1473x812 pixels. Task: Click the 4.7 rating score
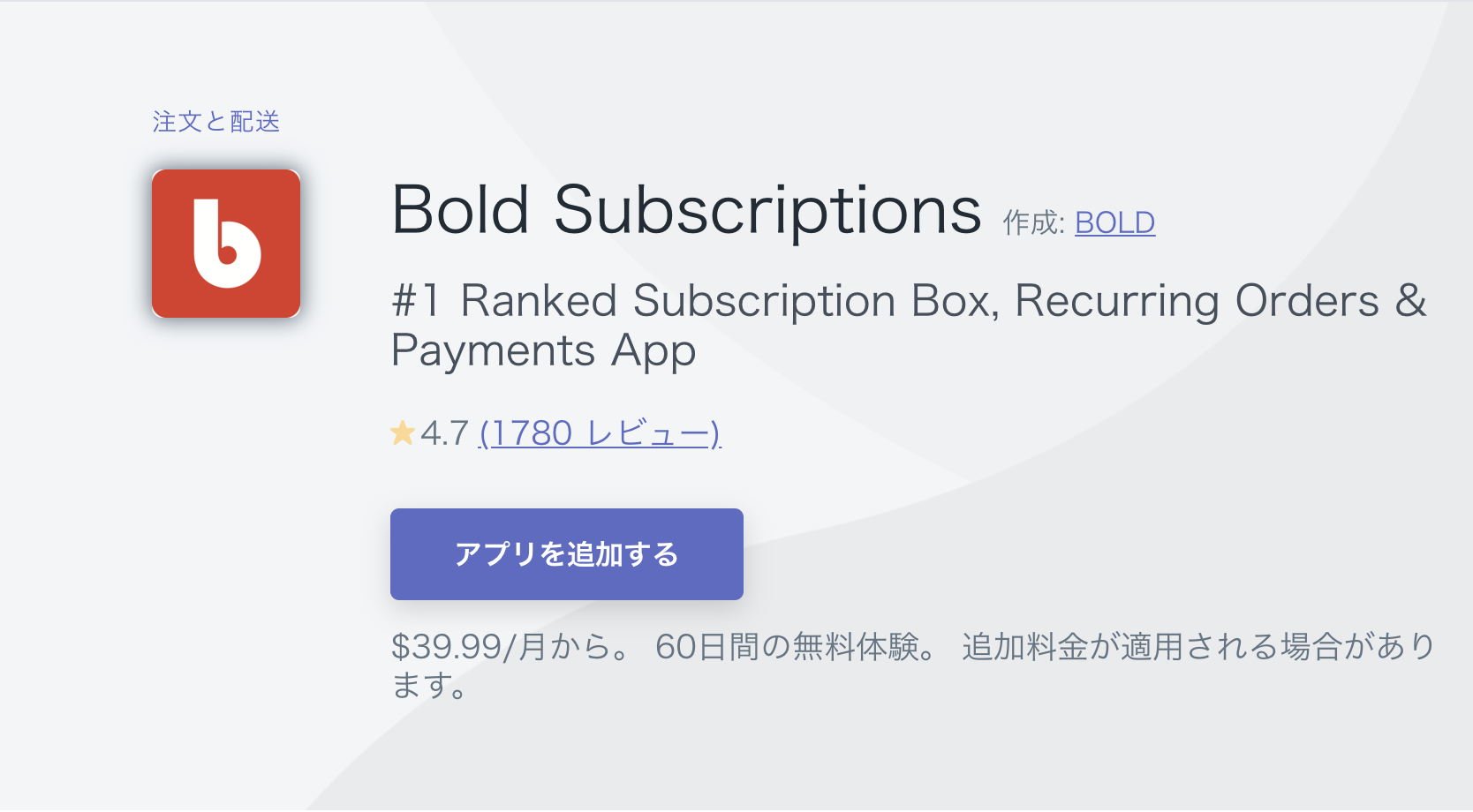tap(444, 433)
